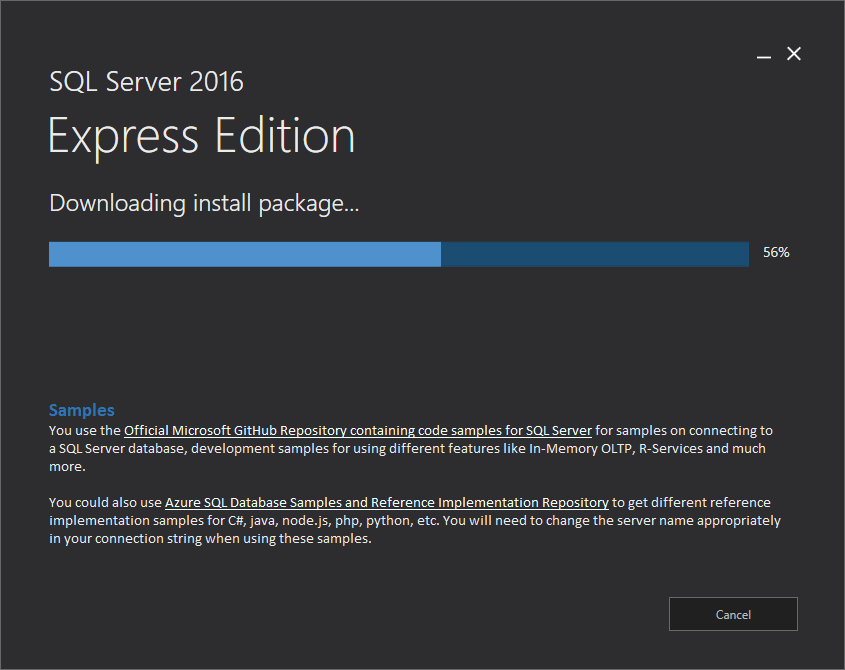The width and height of the screenshot is (845, 670).
Task: Click the filled portion of the progress bar
Action: 245,254
